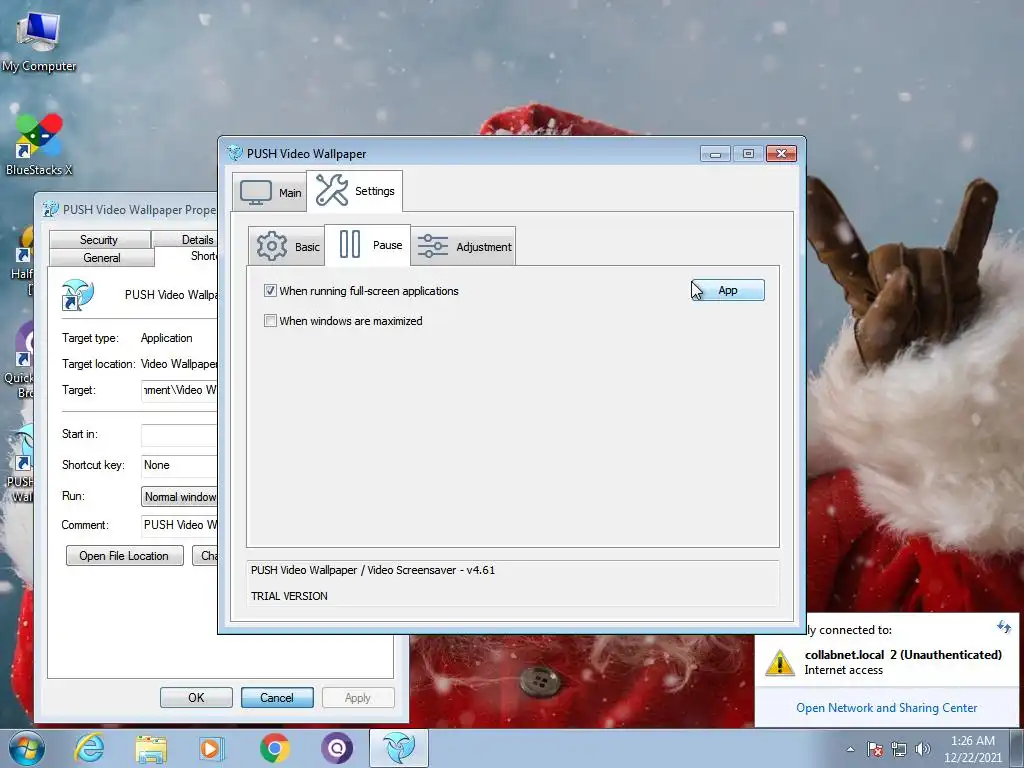Click Open File Location button

[124, 556]
